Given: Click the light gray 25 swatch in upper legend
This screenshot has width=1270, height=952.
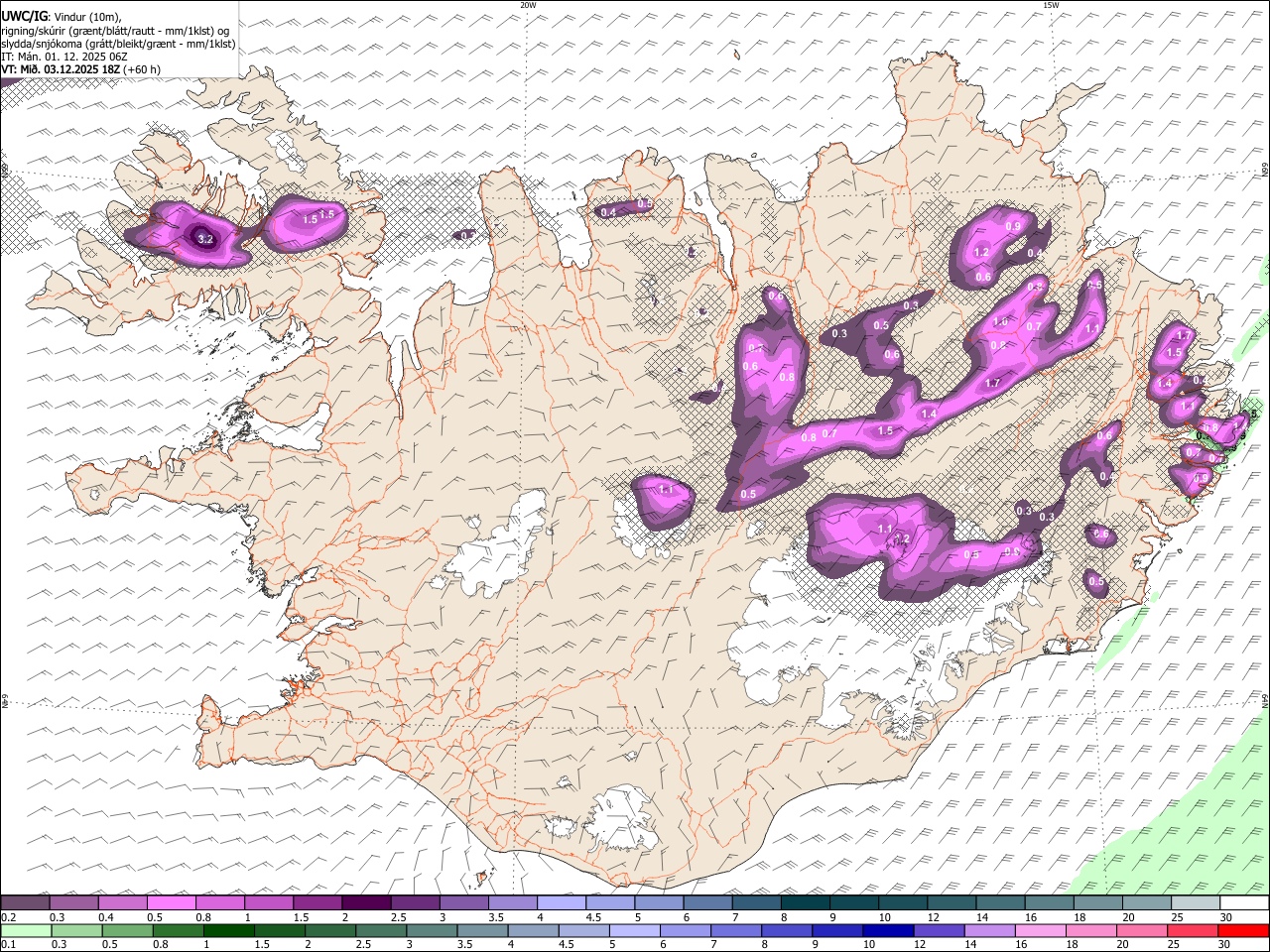Looking at the screenshot, I should point(1197,902).
